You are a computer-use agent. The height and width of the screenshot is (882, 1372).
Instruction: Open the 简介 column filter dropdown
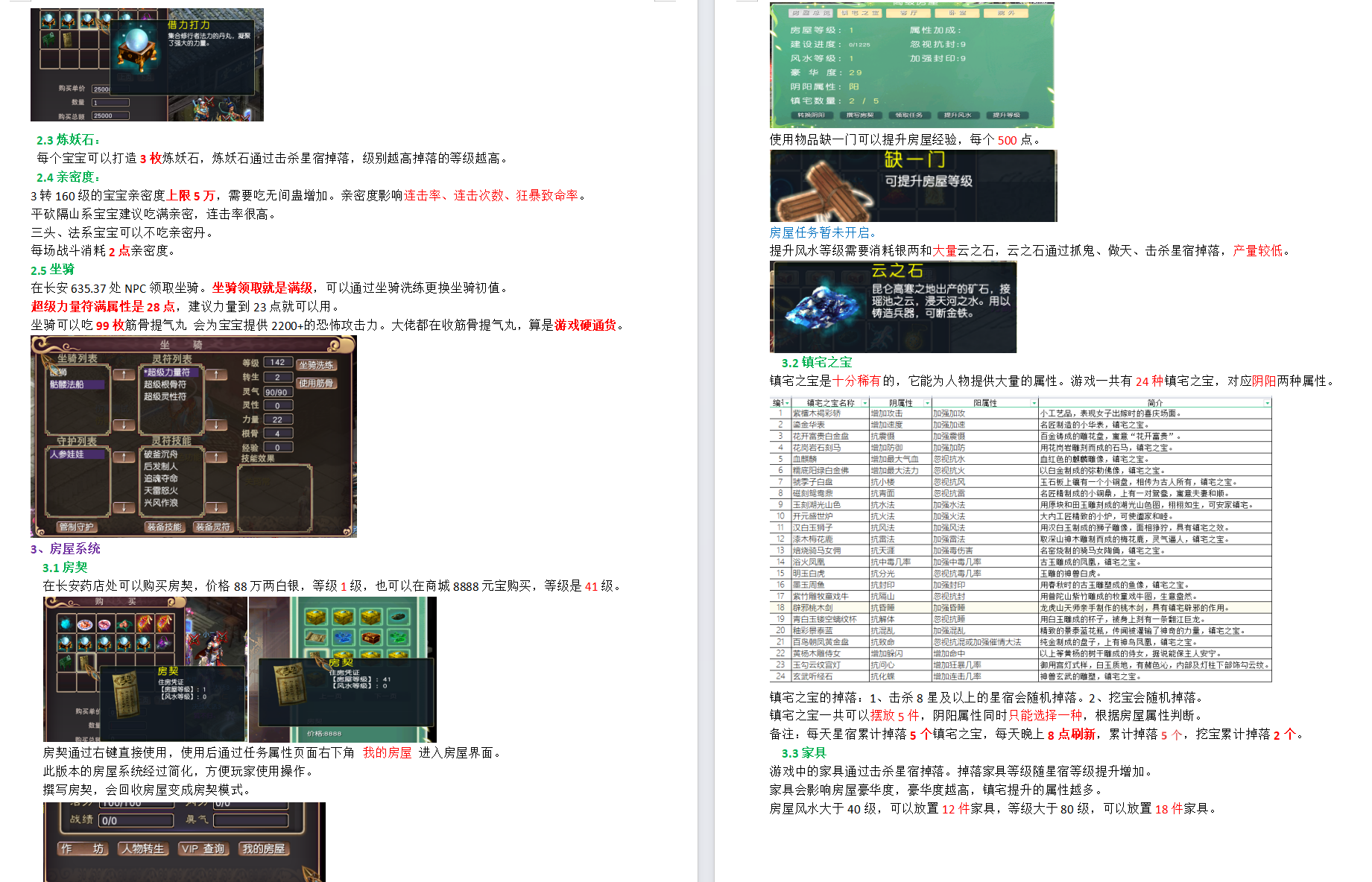coord(1268,402)
